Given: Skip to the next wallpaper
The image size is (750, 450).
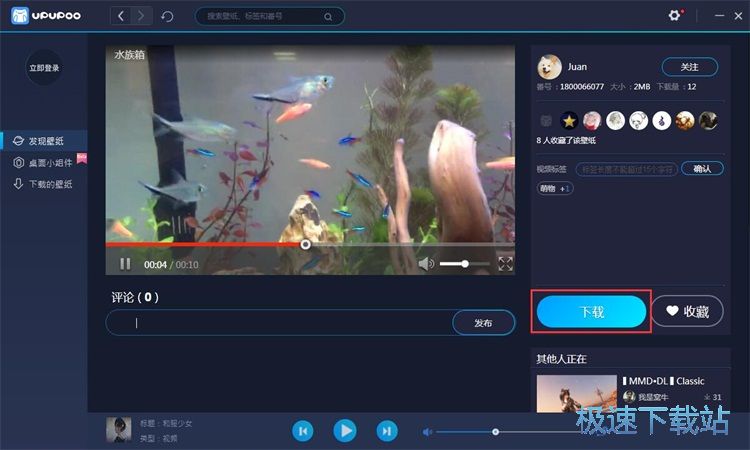Looking at the screenshot, I should pyautogui.click(x=387, y=431).
